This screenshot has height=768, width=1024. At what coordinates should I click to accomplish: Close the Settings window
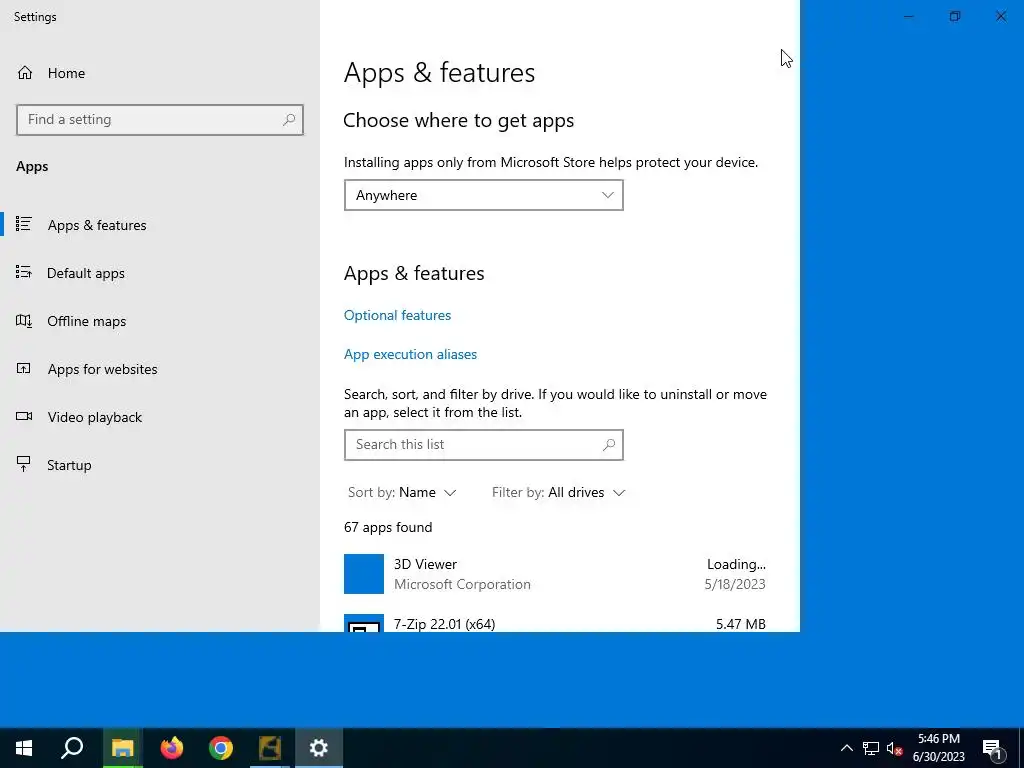[x=1000, y=16]
